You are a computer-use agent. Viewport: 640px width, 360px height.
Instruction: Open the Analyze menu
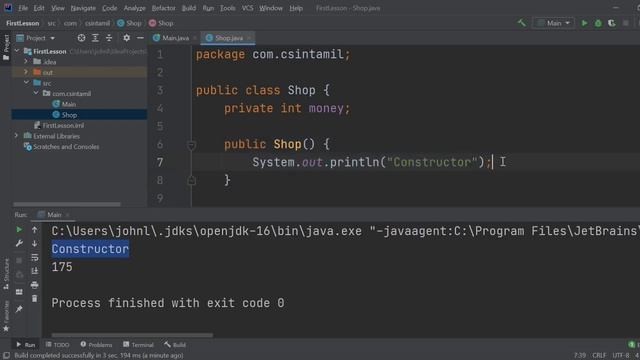click(134, 8)
